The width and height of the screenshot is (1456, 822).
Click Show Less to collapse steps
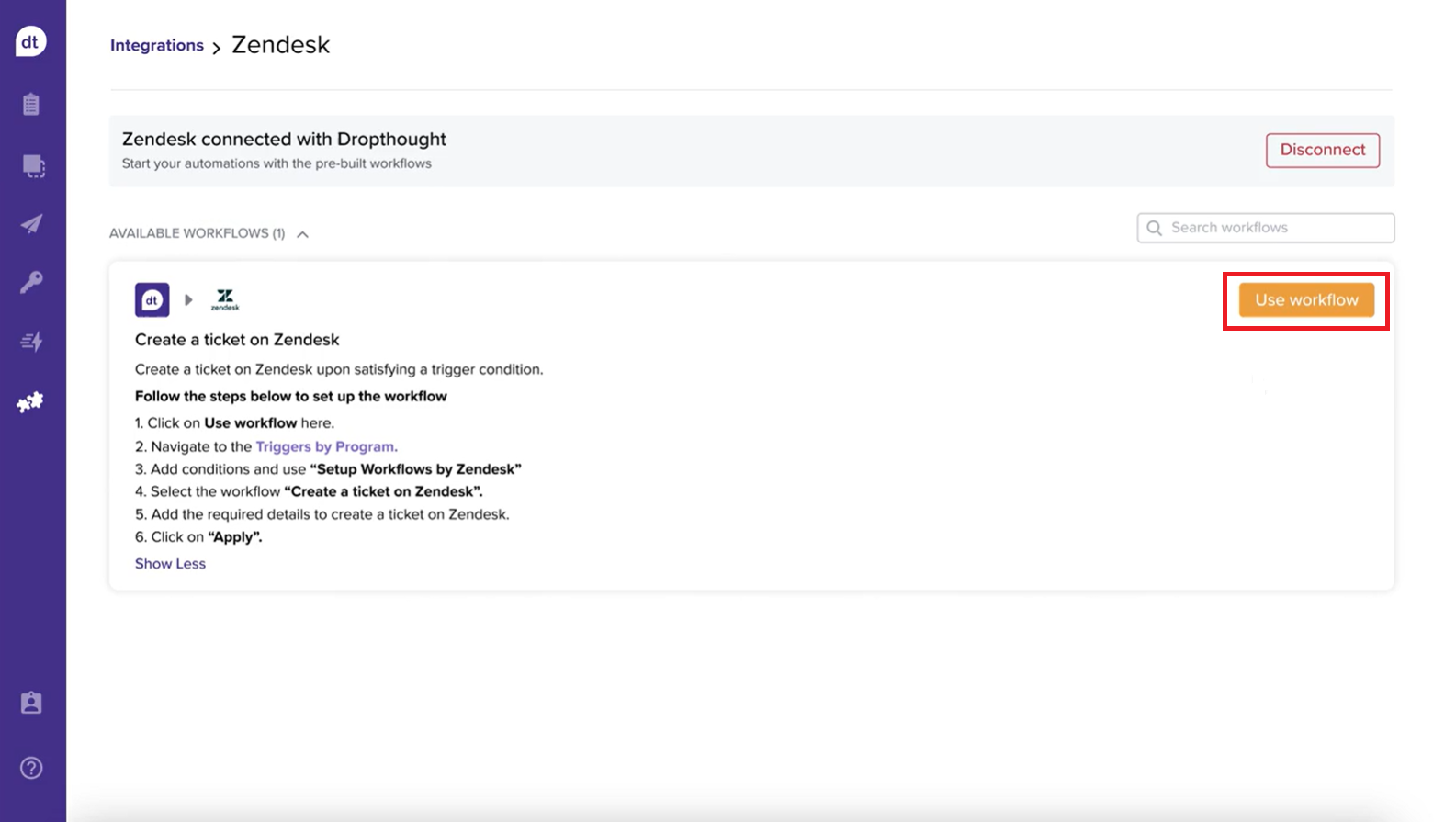pos(170,564)
